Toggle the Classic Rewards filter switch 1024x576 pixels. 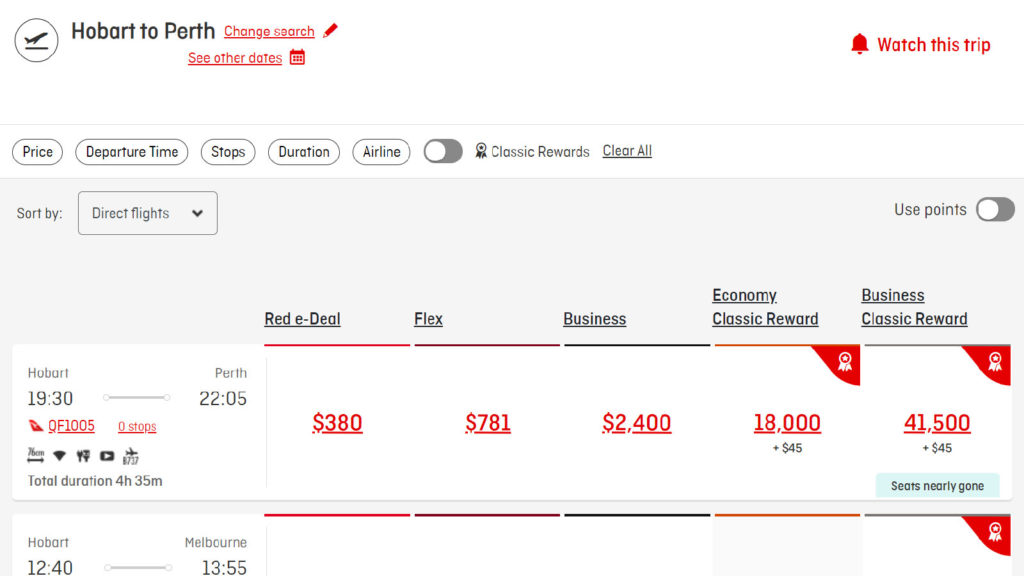(x=443, y=152)
